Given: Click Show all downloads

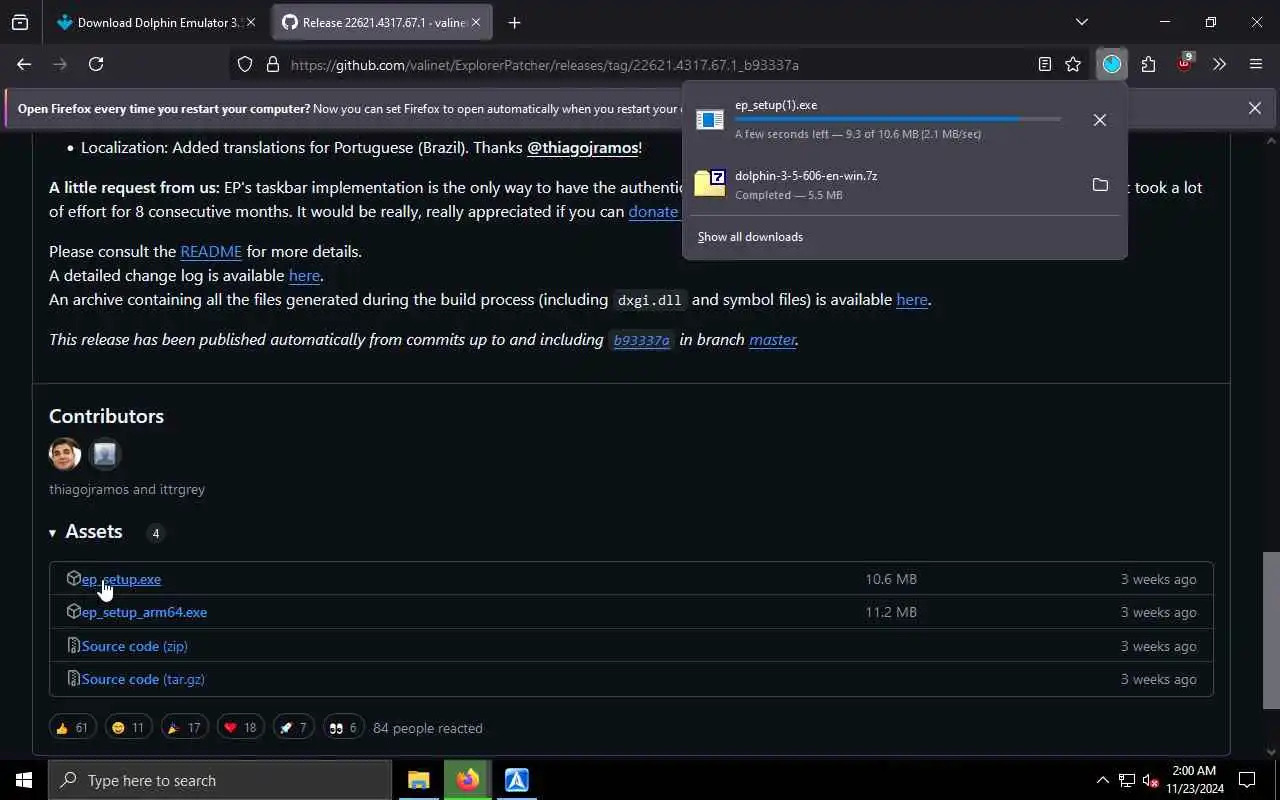Looking at the screenshot, I should 750,237.
